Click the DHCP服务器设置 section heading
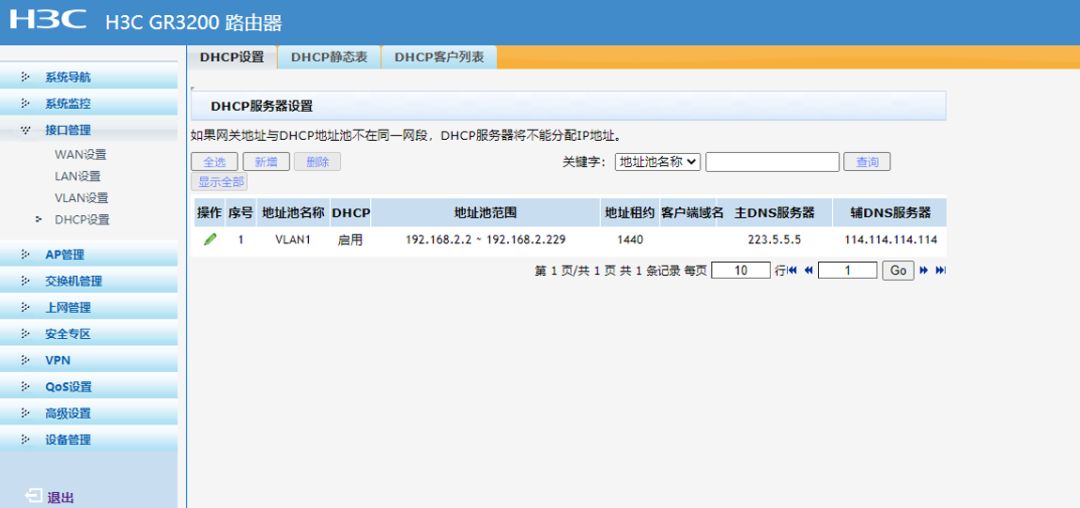Image resolution: width=1080 pixels, height=508 pixels. [x=262, y=107]
